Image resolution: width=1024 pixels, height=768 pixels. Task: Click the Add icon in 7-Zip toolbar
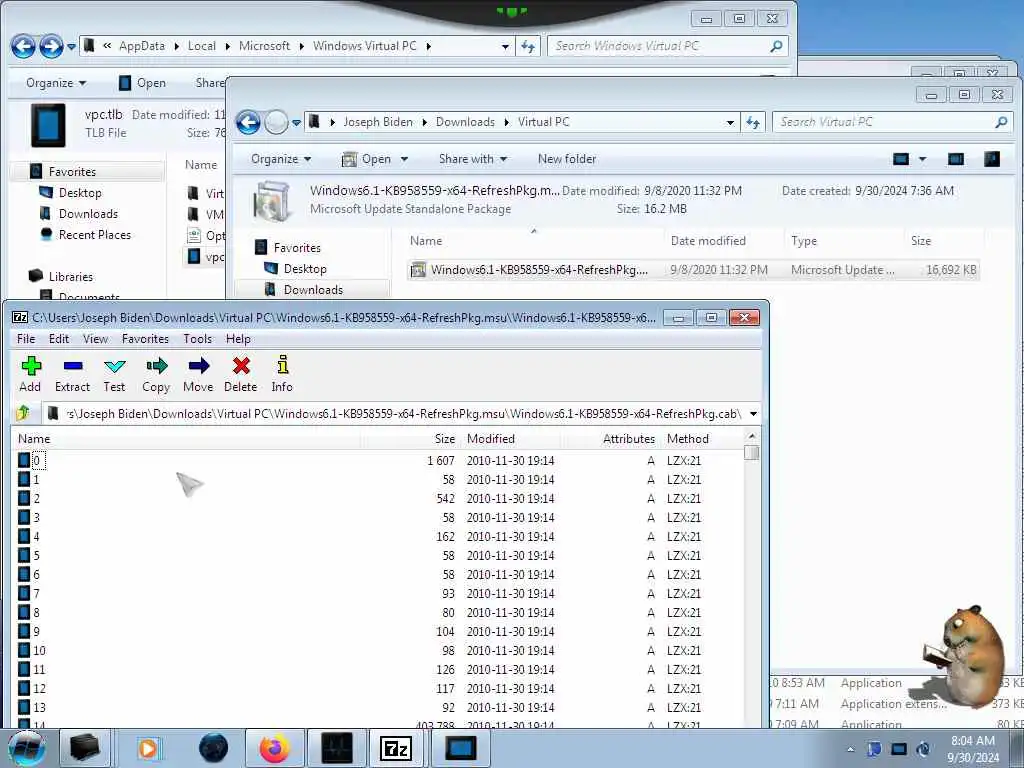[x=31, y=366]
